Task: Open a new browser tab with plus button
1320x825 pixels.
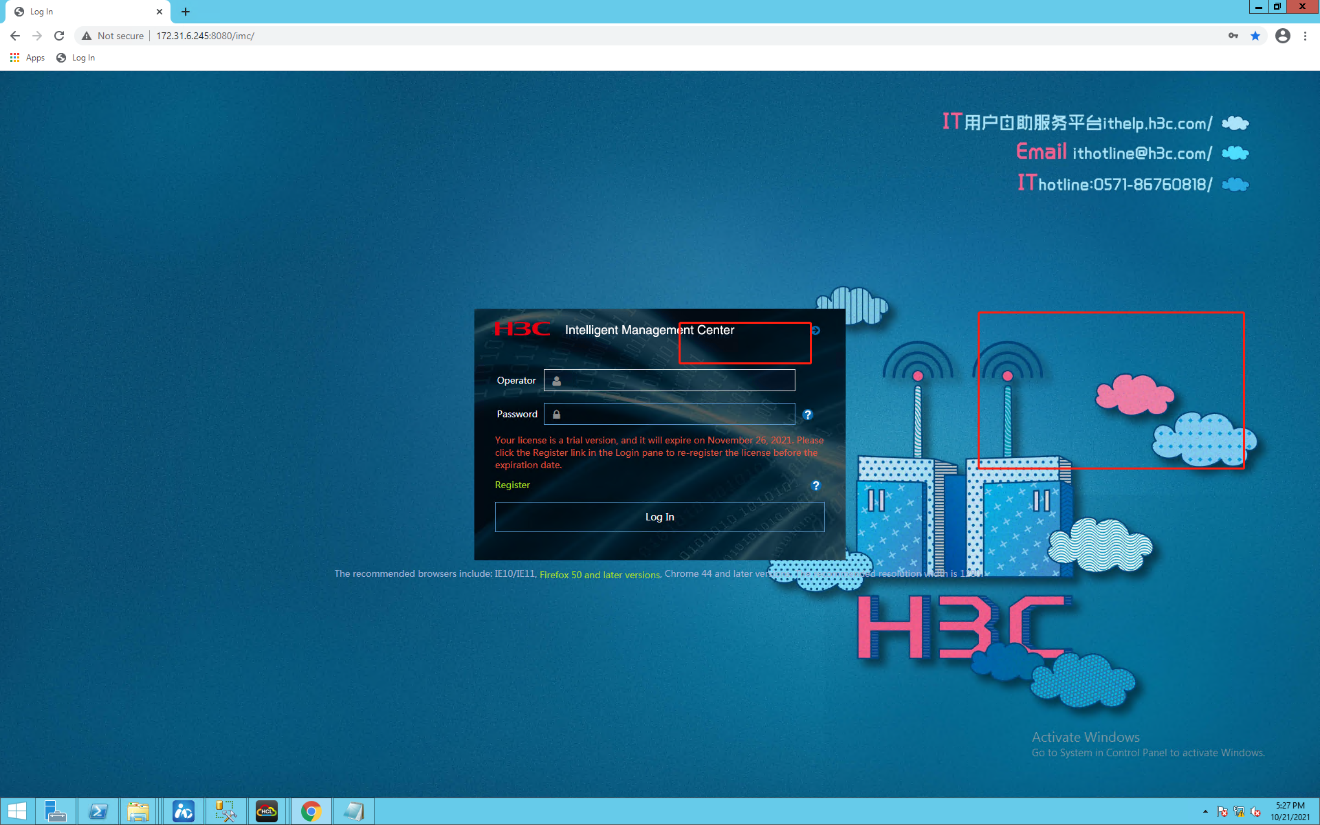Action: click(185, 12)
